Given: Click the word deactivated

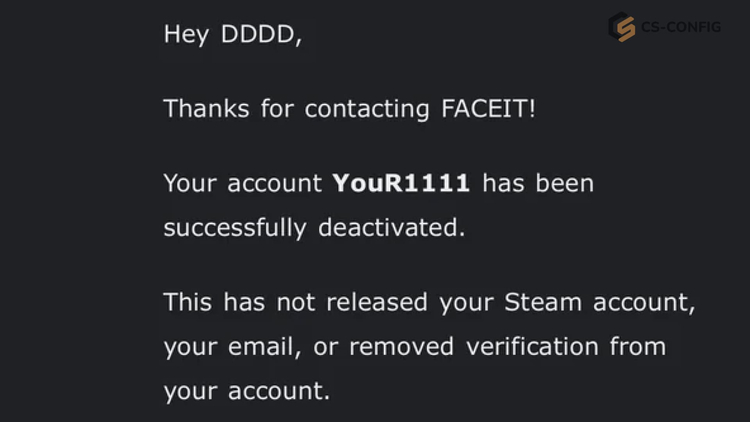Looking at the screenshot, I should click(391, 227).
